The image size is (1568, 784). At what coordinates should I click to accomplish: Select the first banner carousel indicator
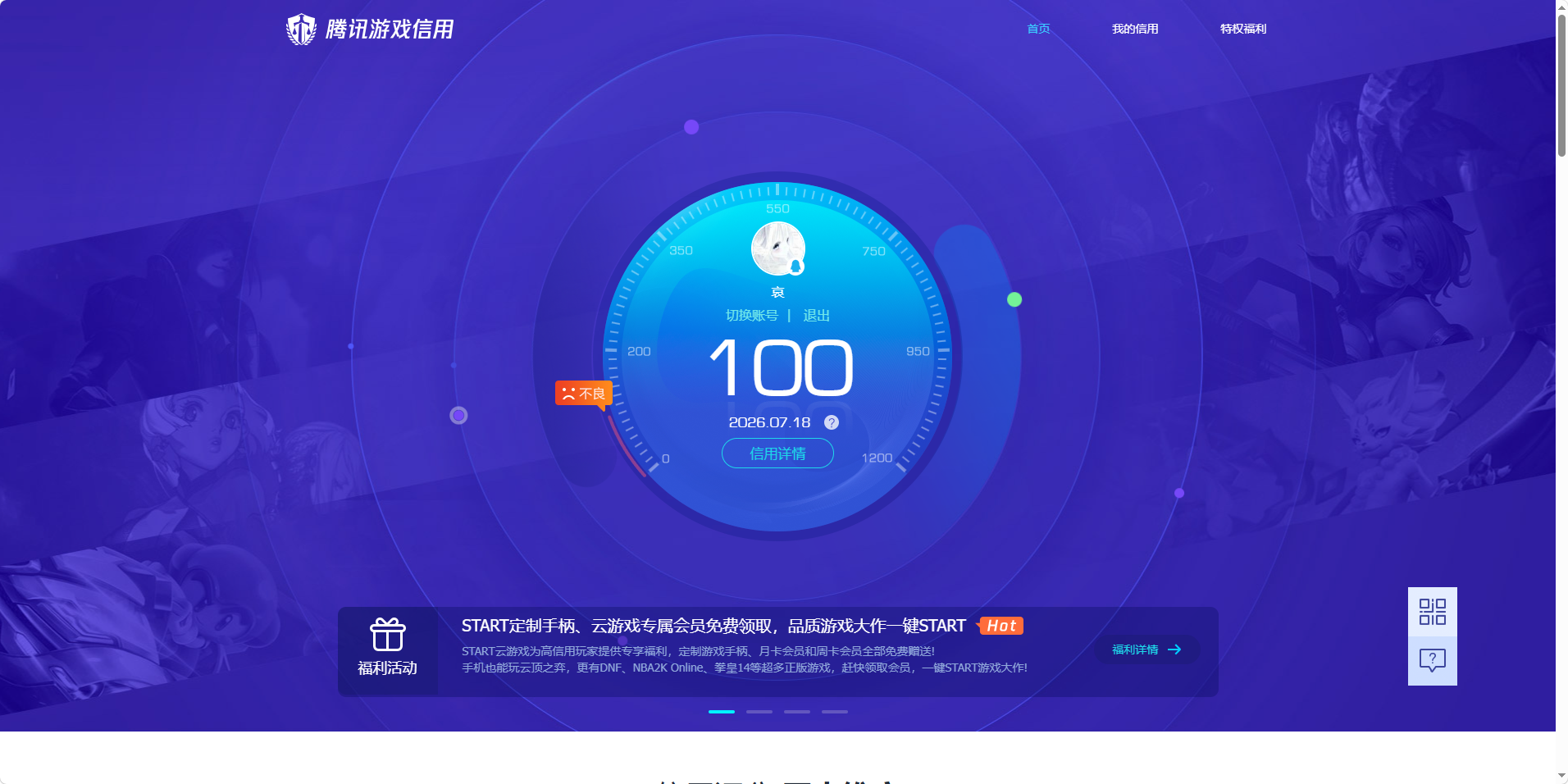click(722, 712)
